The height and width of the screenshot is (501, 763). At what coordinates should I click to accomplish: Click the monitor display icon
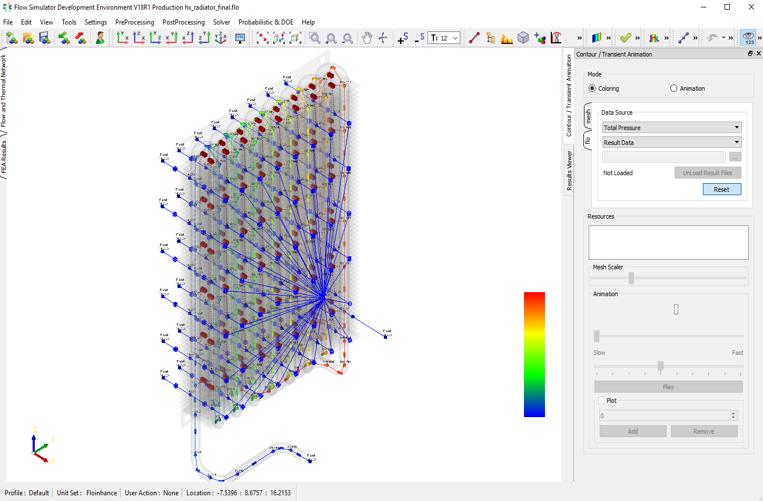(x=240, y=38)
